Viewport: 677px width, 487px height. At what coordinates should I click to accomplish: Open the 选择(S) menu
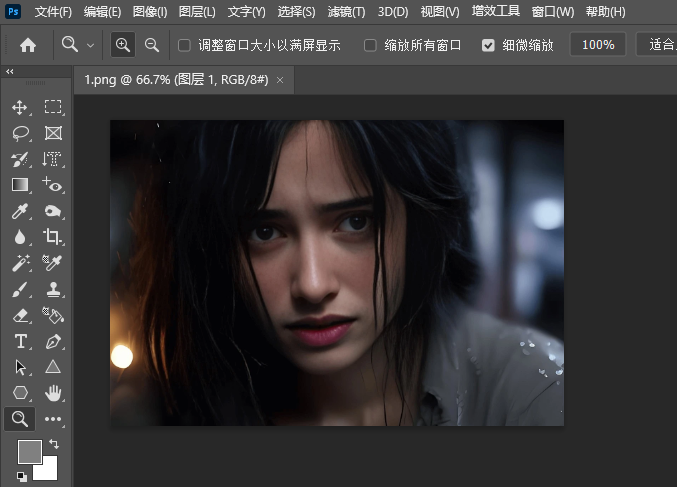click(x=296, y=12)
